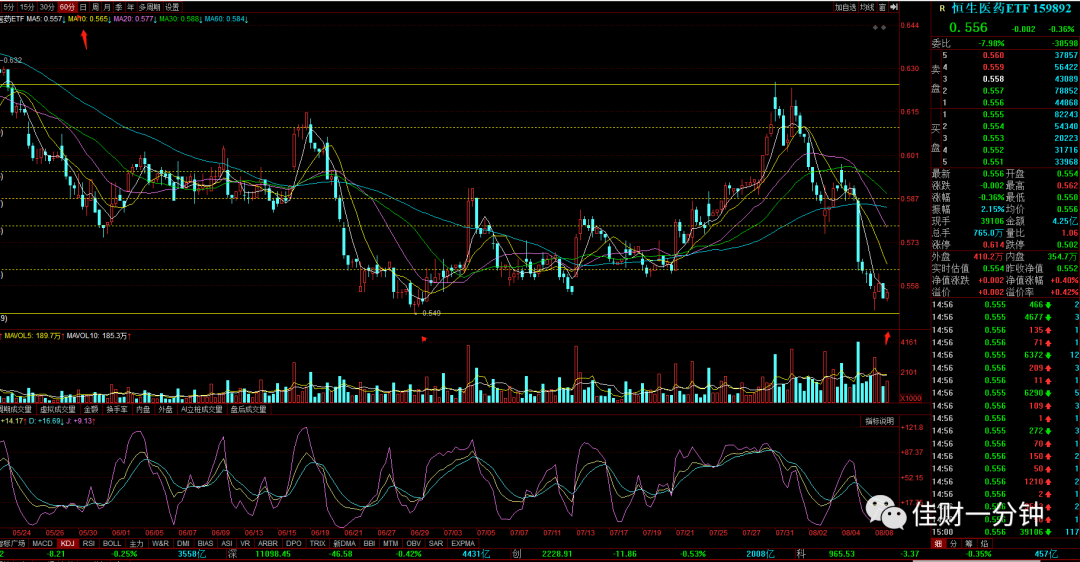Open chart 设置 settings
The width and height of the screenshot is (1080, 562).
coord(172,7)
